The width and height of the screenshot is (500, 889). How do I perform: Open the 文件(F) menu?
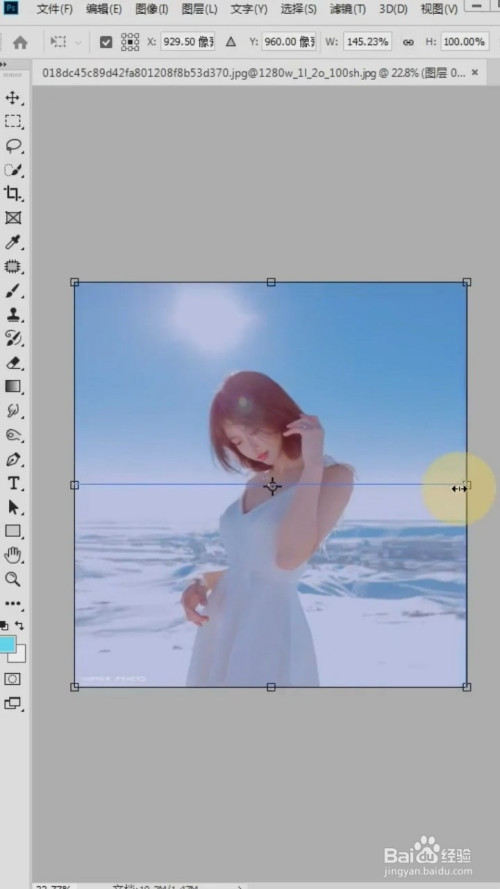tap(54, 9)
